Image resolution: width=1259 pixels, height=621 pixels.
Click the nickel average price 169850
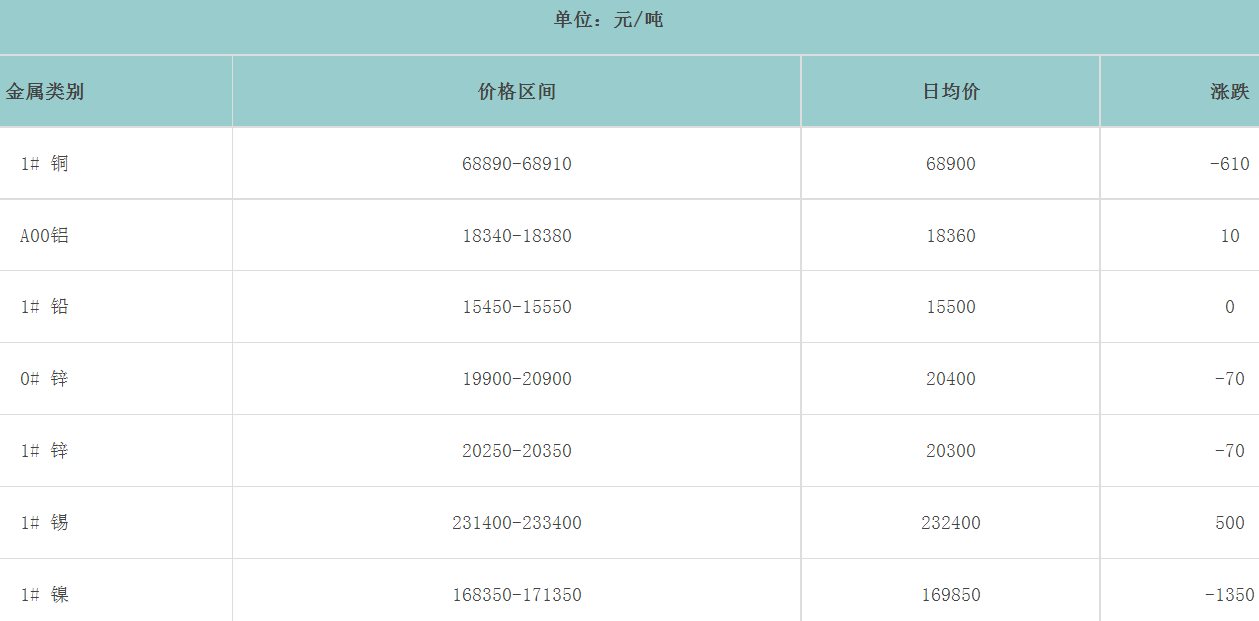[951, 595]
